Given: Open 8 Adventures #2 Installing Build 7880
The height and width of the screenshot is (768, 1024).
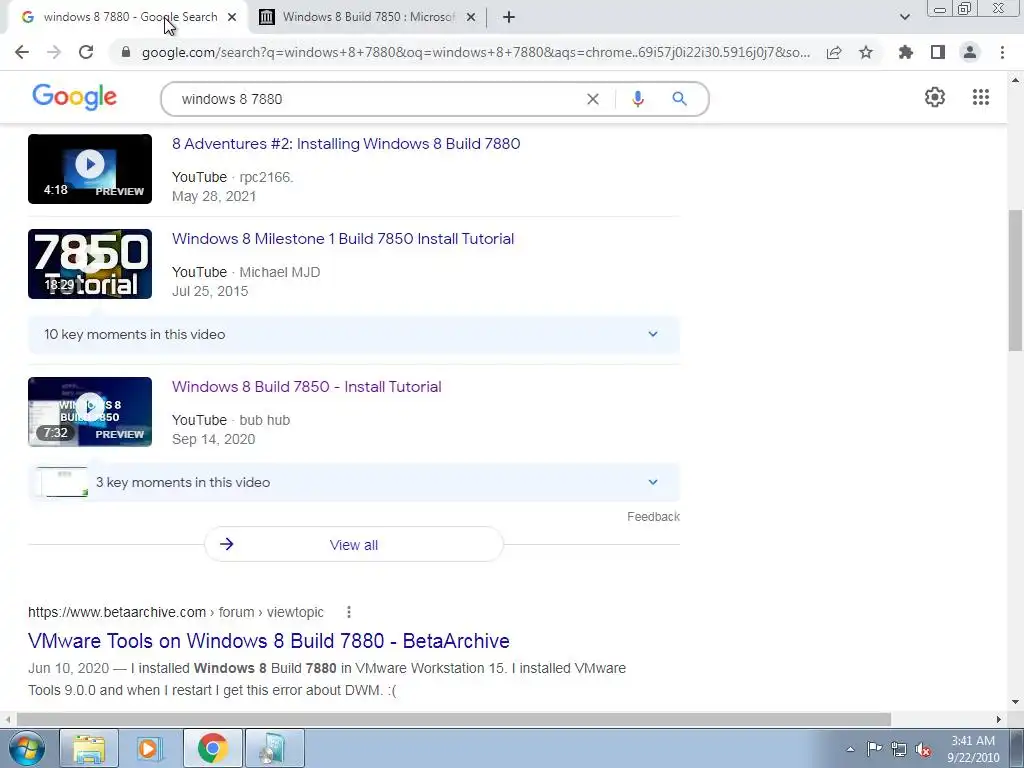Looking at the screenshot, I should click(x=346, y=144).
